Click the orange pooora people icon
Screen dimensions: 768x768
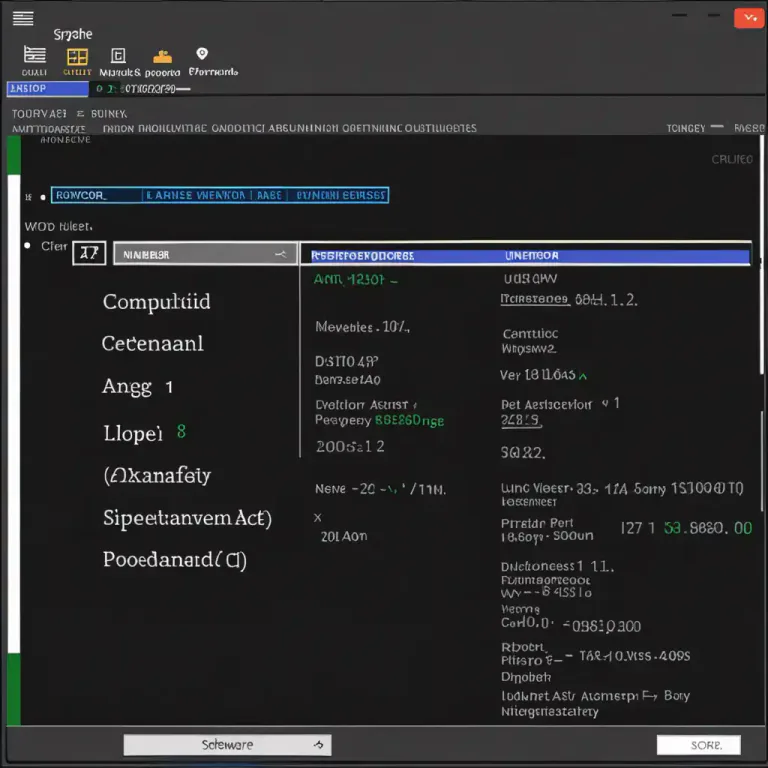point(162,57)
